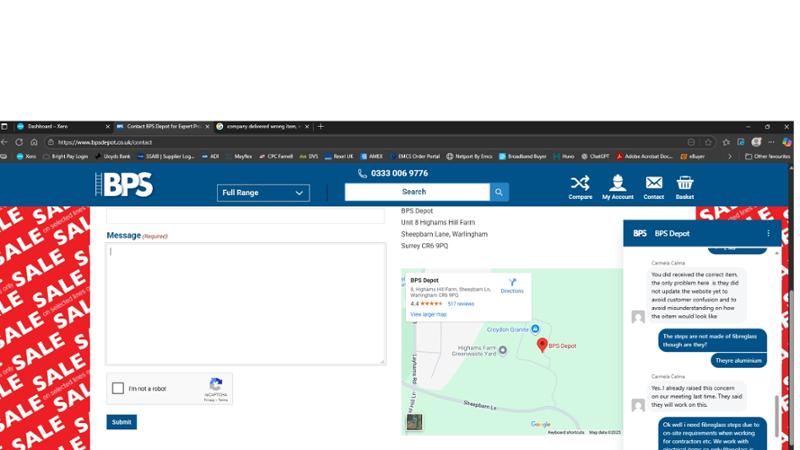This screenshot has height=450, width=800.
Task: Open the BPS Depot chat options menu
Action: coord(768,233)
